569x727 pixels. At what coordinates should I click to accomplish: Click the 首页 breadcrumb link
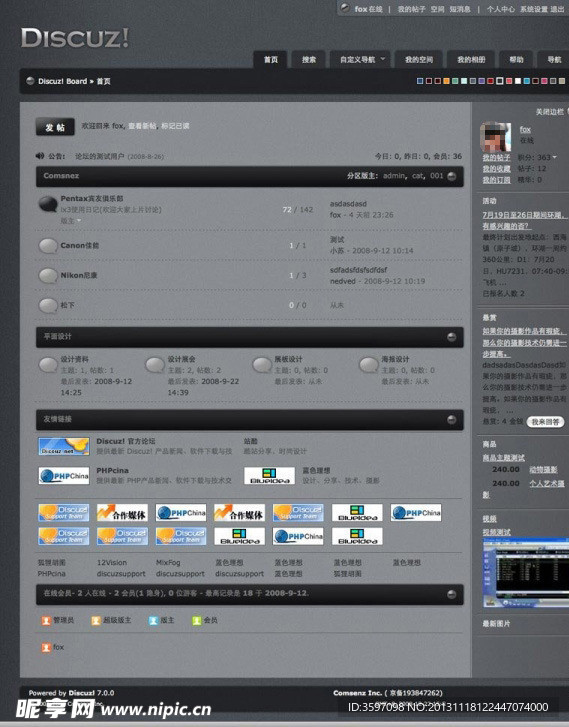coord(104,81)
